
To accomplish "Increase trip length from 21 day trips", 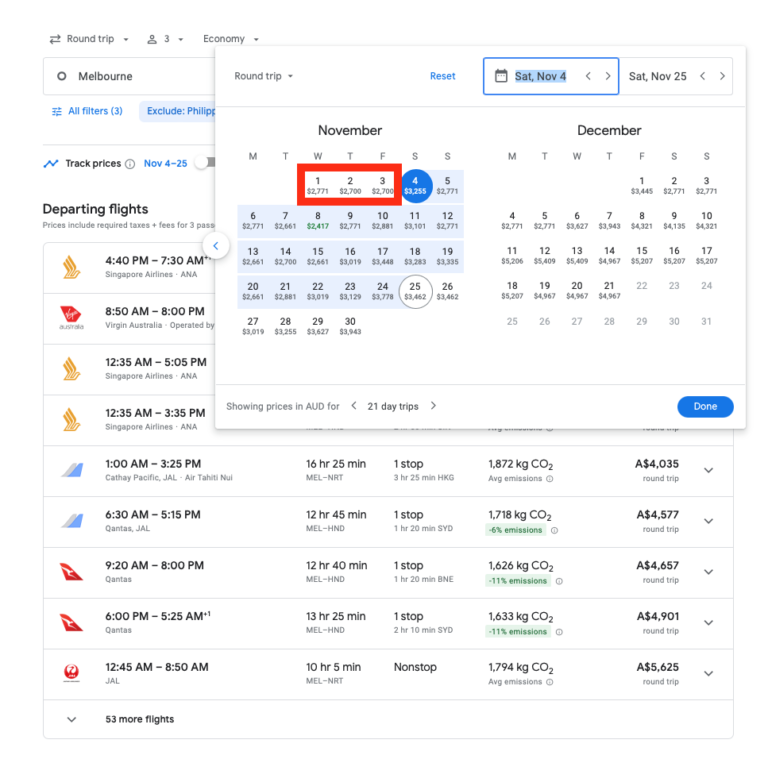I will click(433, 406).
